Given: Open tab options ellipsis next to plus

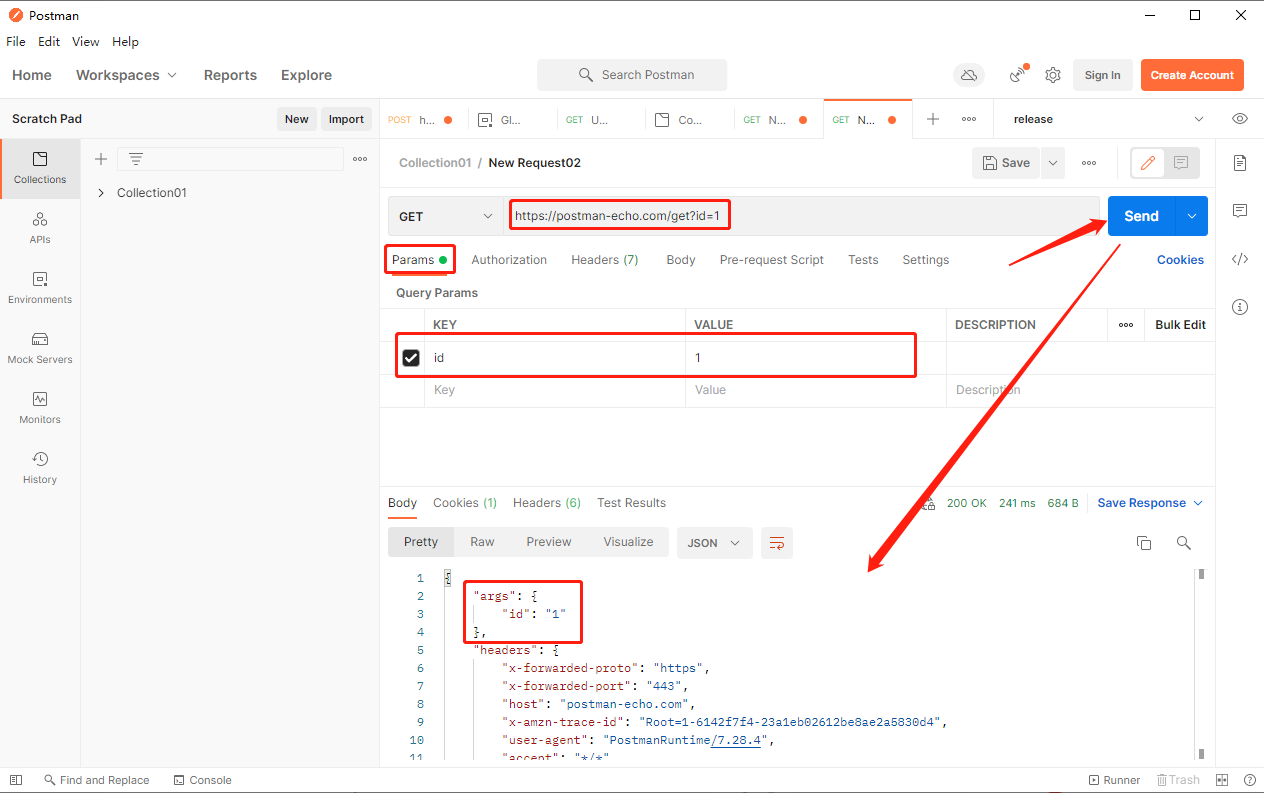Looking at the screenshot, I should pyautogui.click(x=969, y=119).
